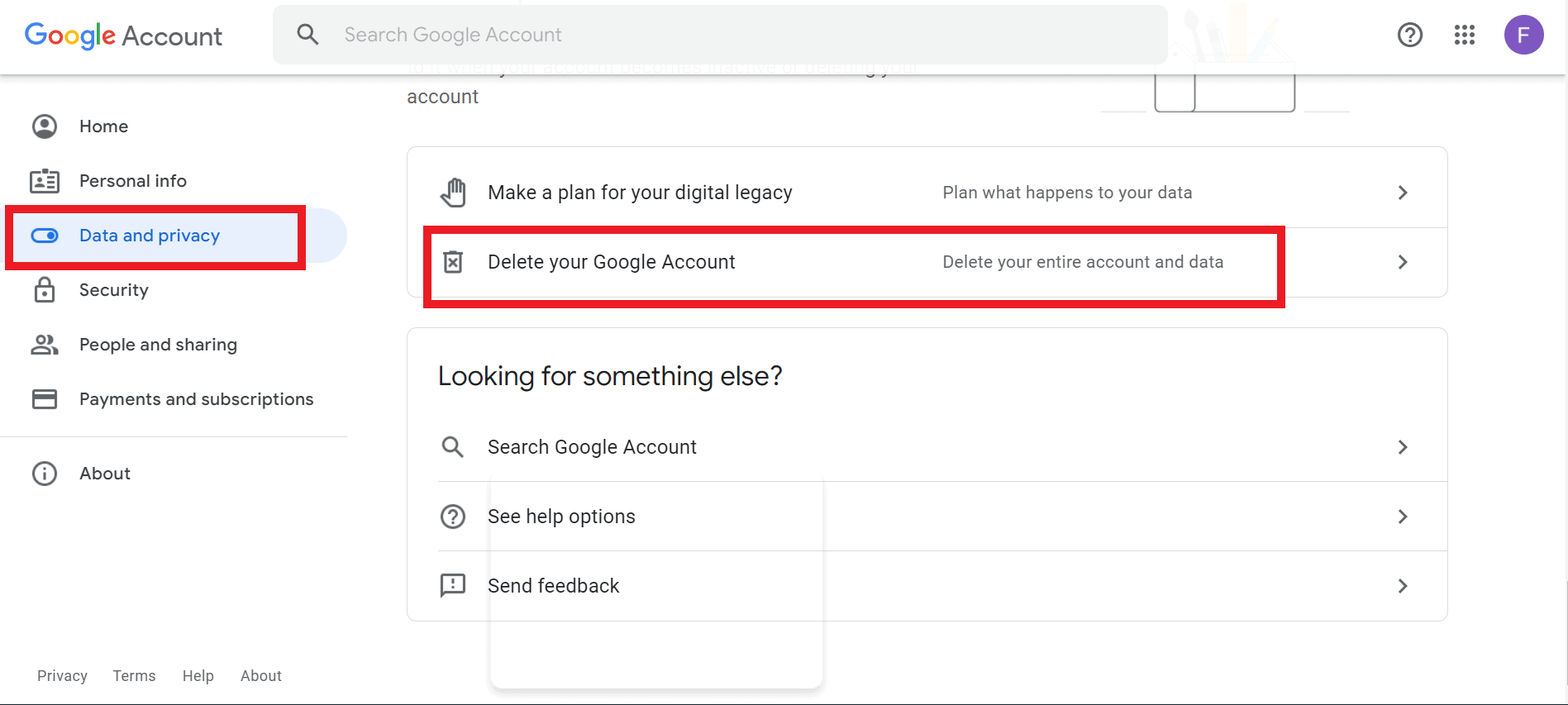Open the Delete your Google Account chevron
This screenshot has width=1568, height=705.
tap(1403, 262)
